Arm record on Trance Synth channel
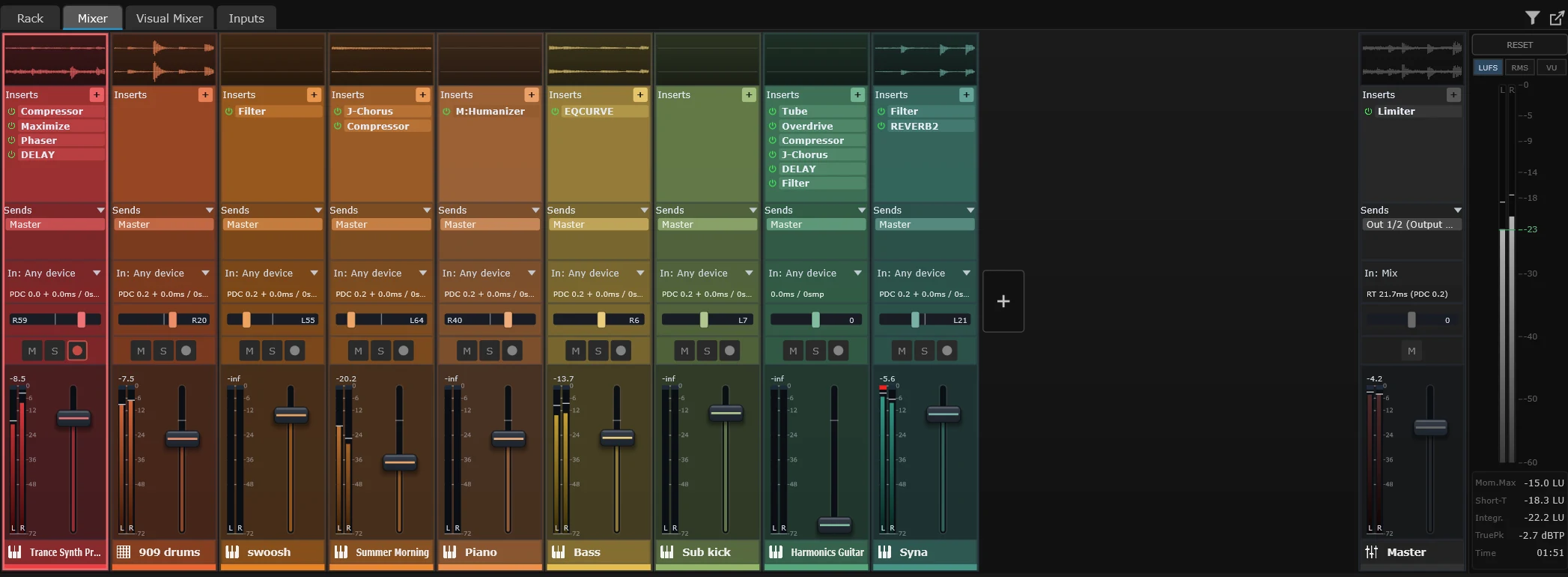The image size is (1568, 577). click(x=77, y=351)
